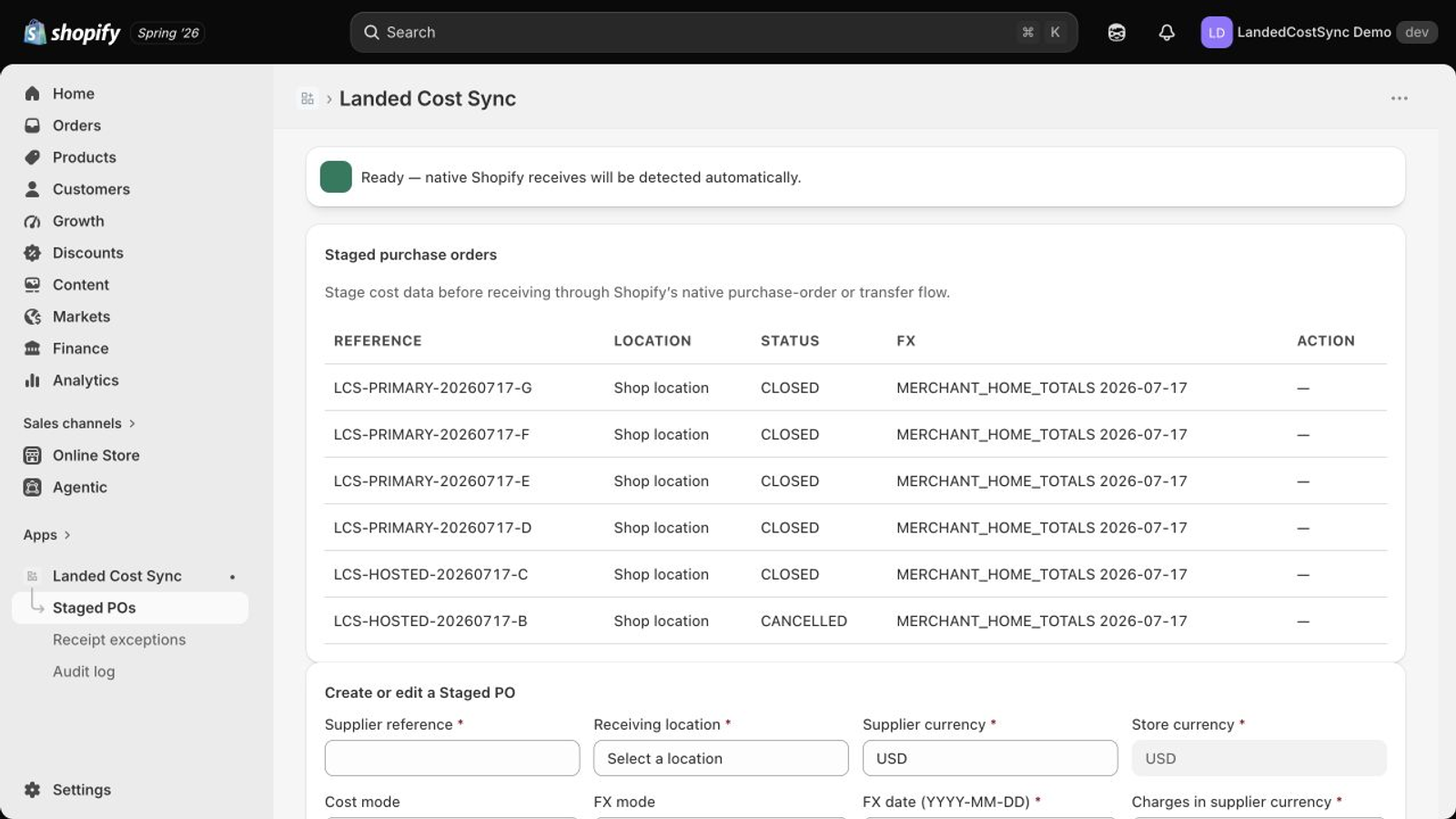Click the app icon beside the page title

(308, 98)
